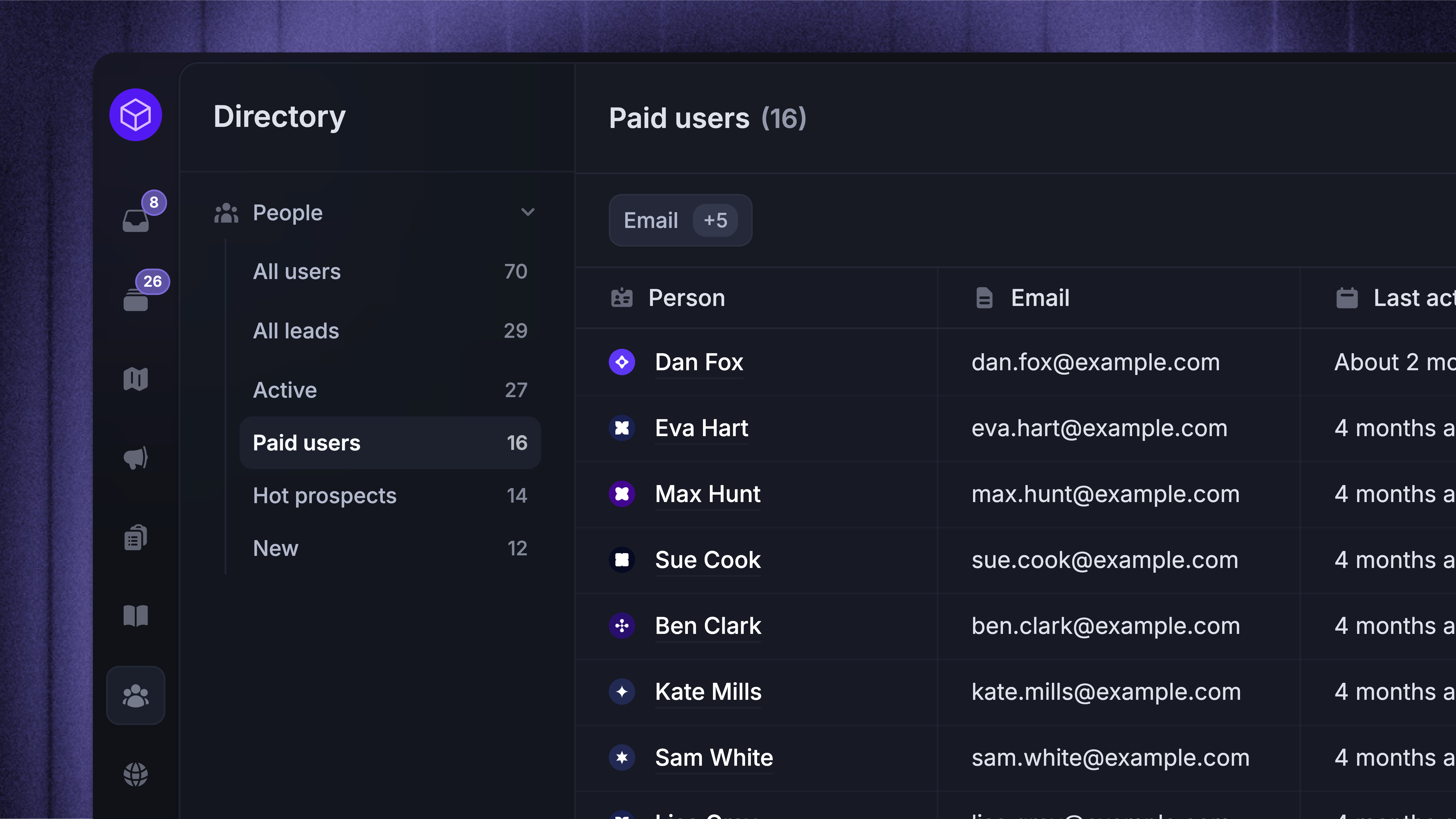Click the Last activity calendar icon
Image resolution: width=1456 pixels, height=819 pixels.
click(1347, 298)
